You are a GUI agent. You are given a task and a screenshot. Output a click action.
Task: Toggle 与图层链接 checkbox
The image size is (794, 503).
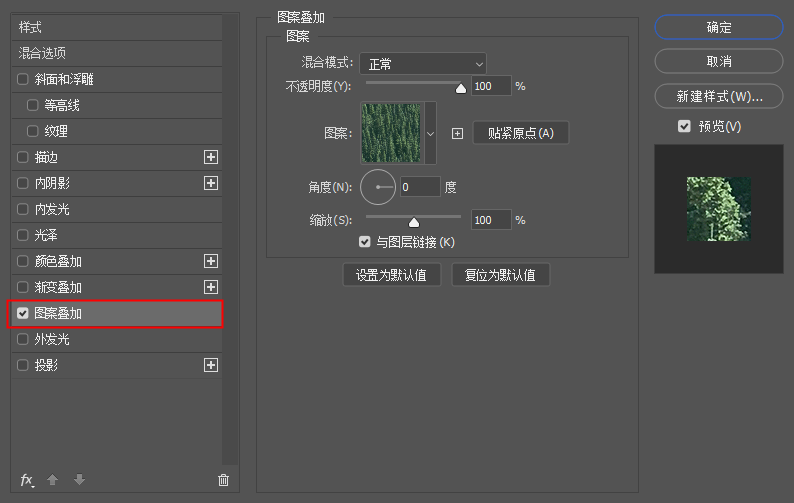pos(365,242)
